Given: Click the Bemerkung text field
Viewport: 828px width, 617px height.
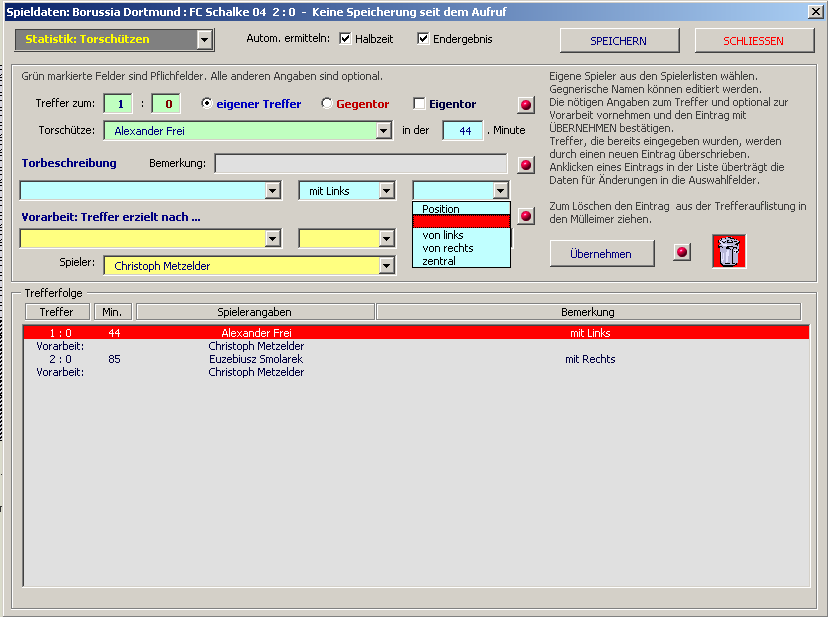Looking at the screenshot, I should pos(361,164).
